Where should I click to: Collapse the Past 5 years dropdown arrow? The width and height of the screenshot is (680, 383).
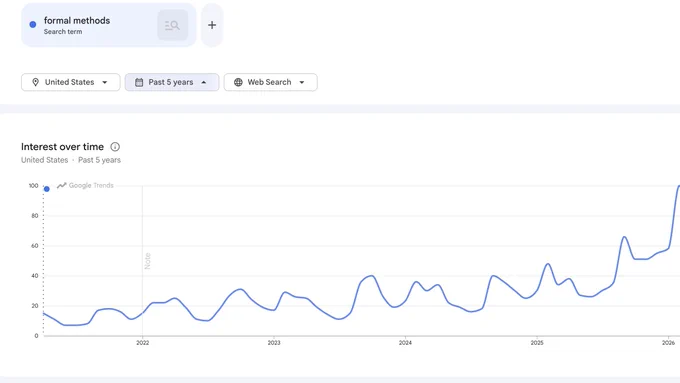(x=204, y=82)
